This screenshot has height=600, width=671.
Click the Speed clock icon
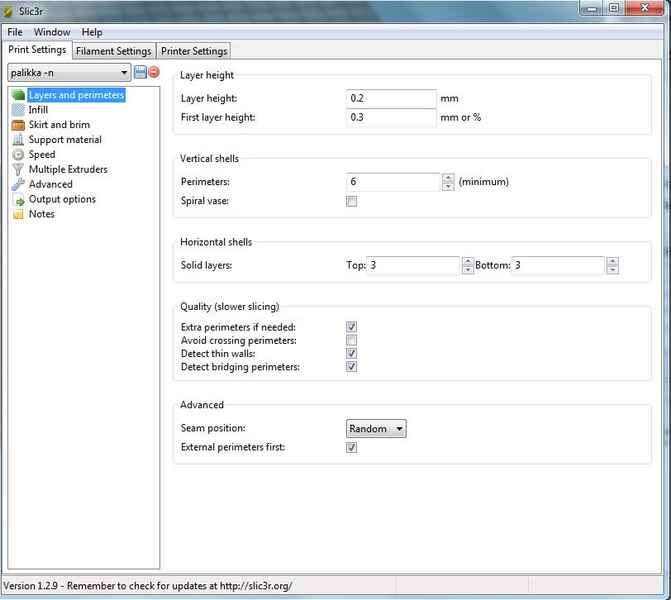[x=18, y=154]
